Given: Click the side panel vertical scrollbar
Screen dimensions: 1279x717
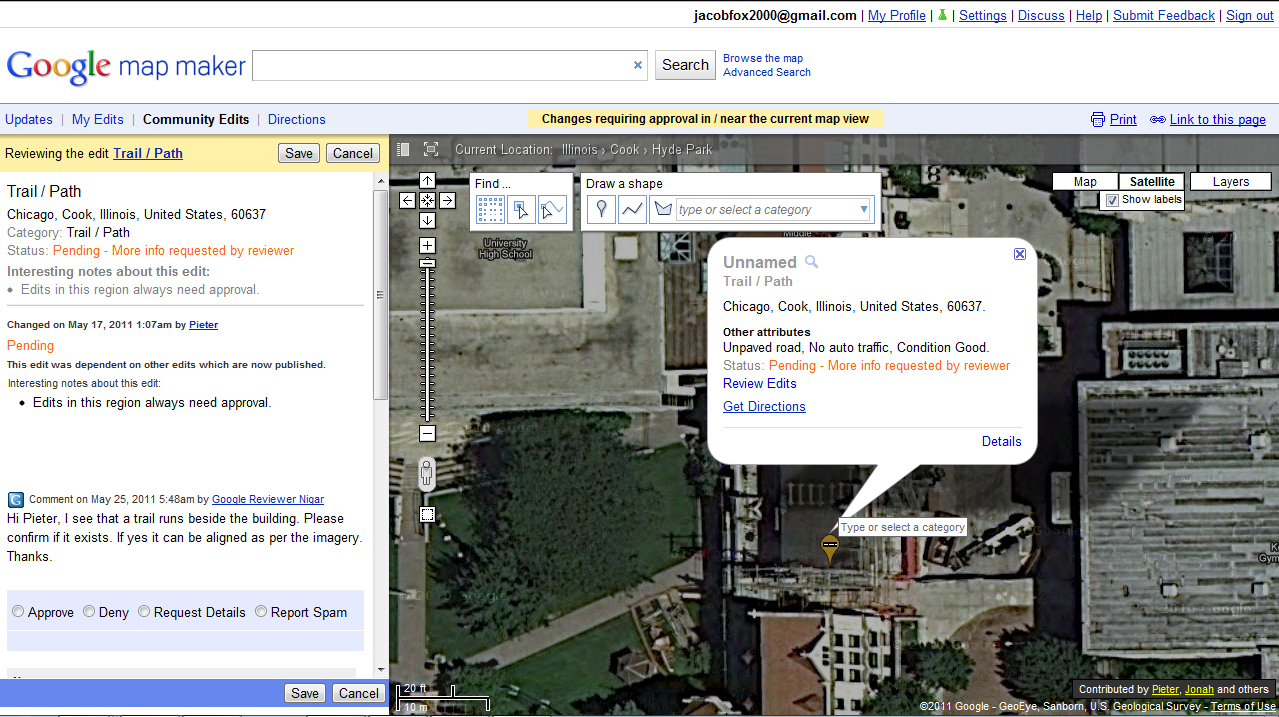Looking at the screenshot, I should tap(381, 295).
